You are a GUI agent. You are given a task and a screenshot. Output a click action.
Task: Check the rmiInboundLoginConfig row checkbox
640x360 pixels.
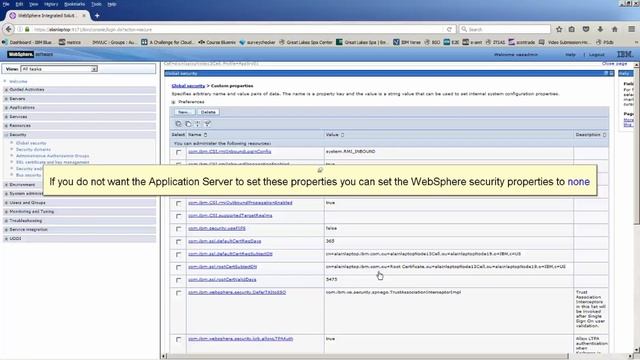178,152
